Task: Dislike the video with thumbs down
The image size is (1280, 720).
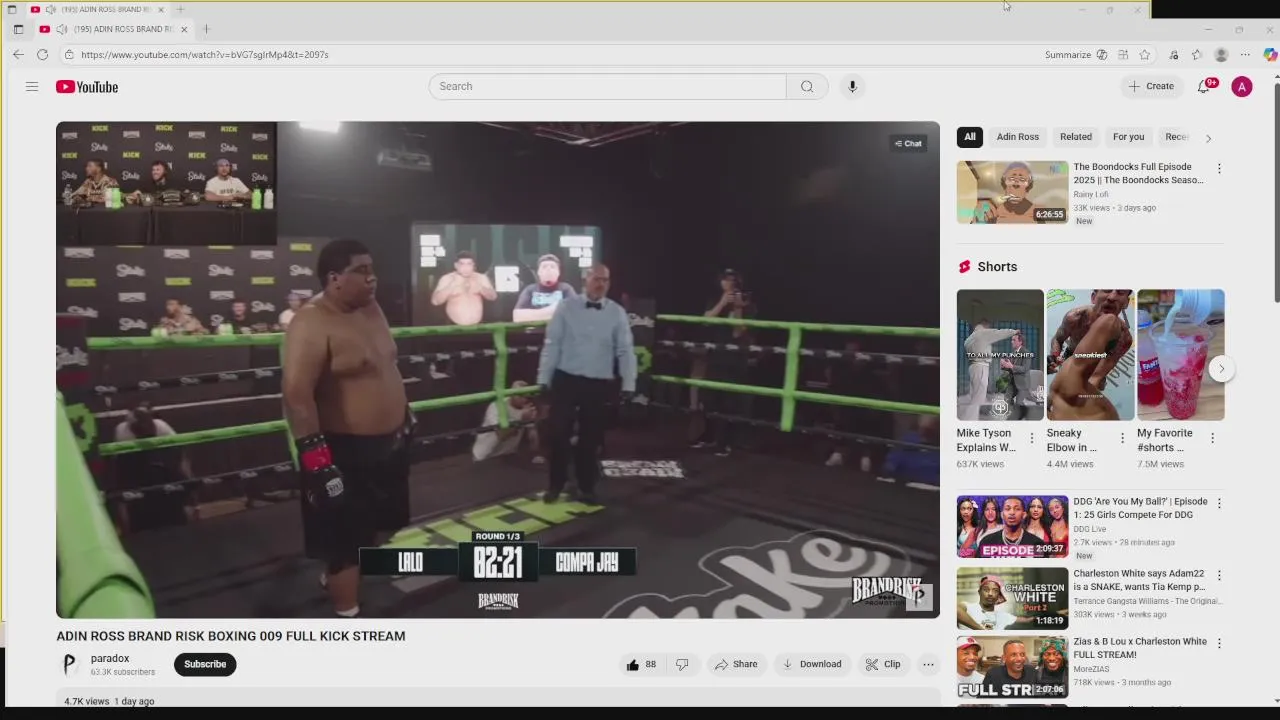Action: 682,664
